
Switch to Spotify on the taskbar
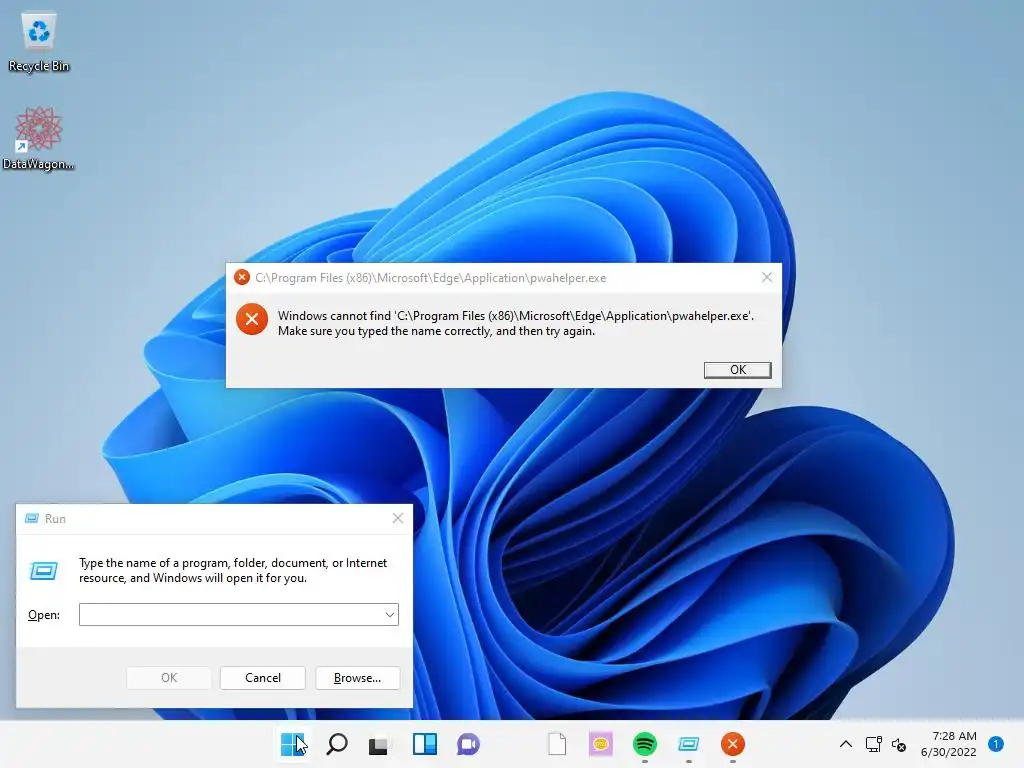pos(645,744)
